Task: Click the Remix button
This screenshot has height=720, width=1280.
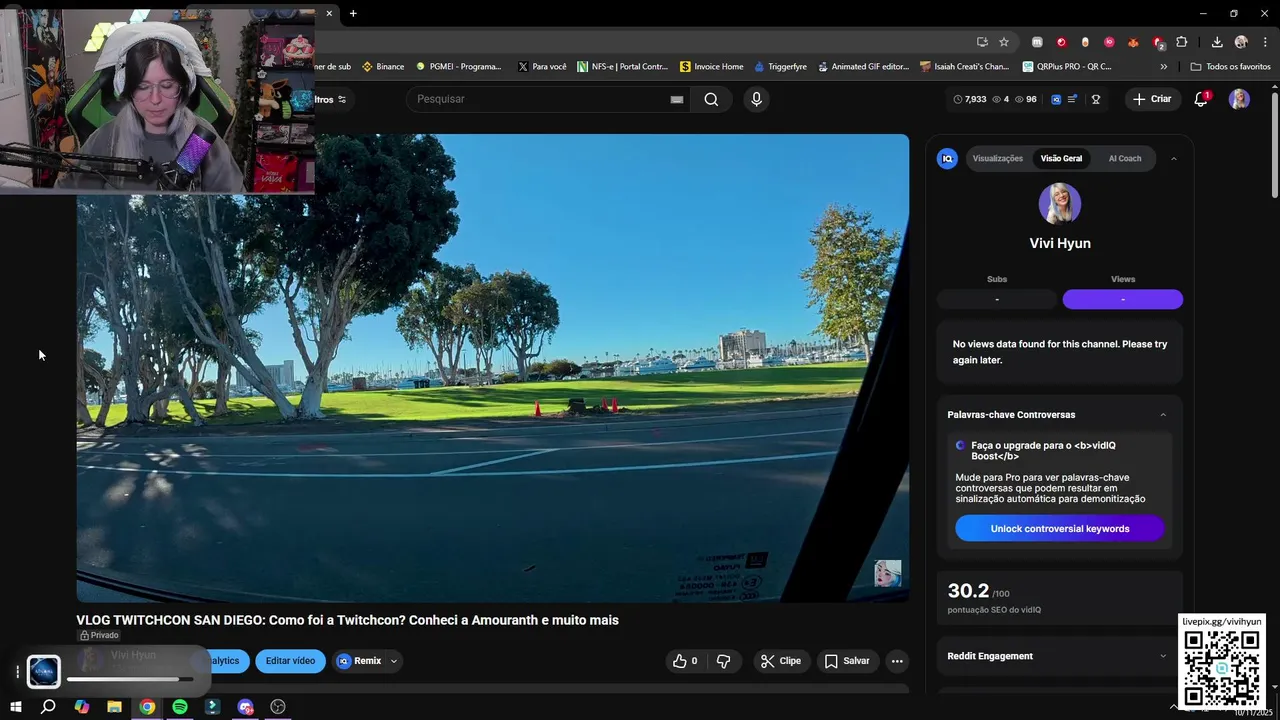Action: pos(360,661)
